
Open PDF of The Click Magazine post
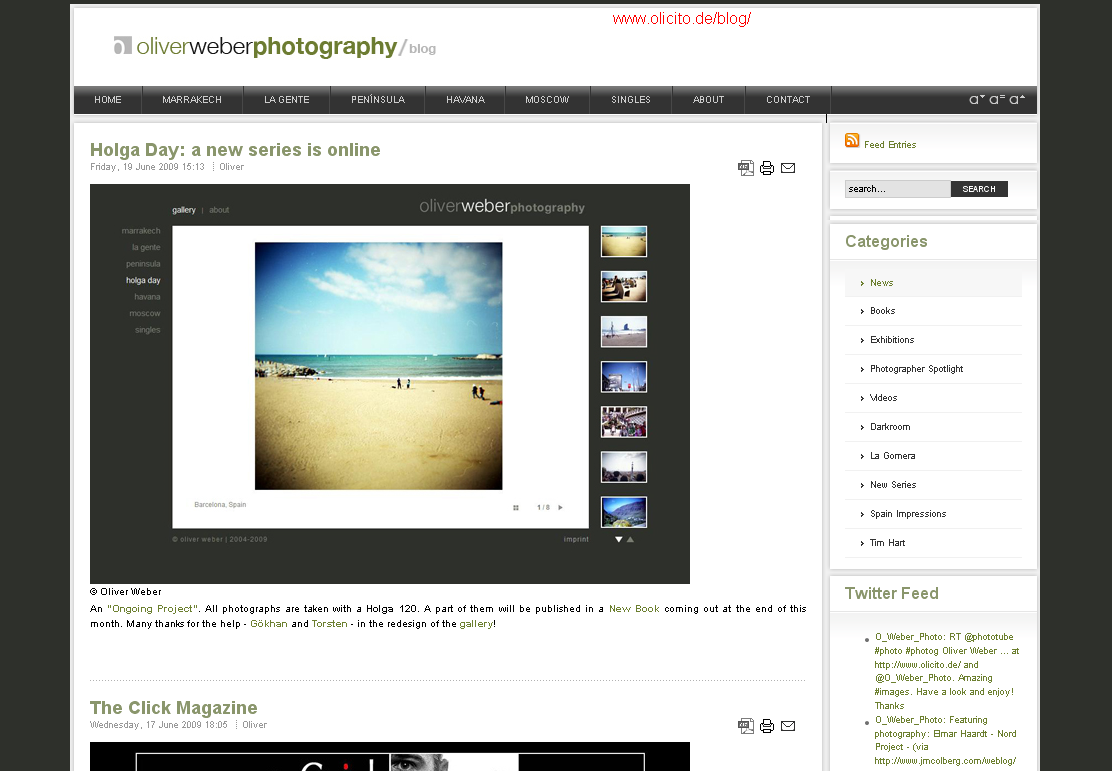coord(746,726)
